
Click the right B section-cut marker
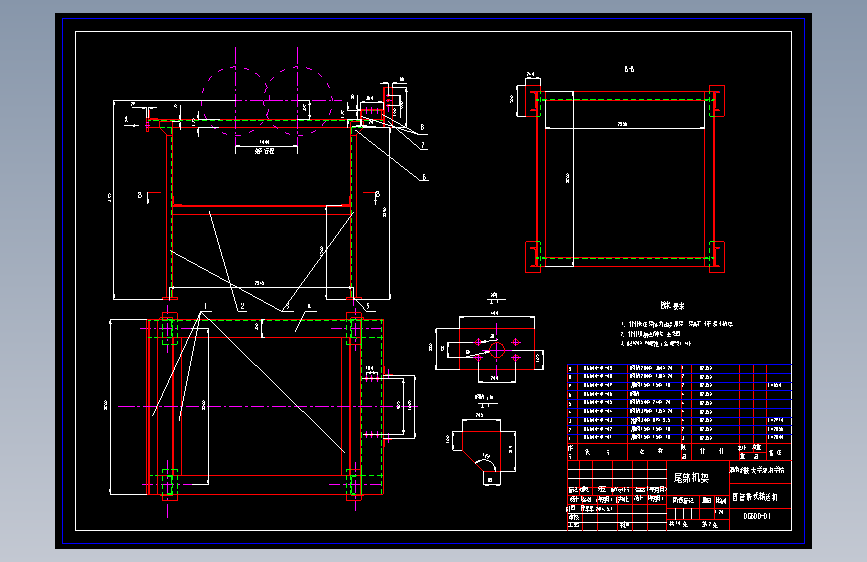(378, 194)
